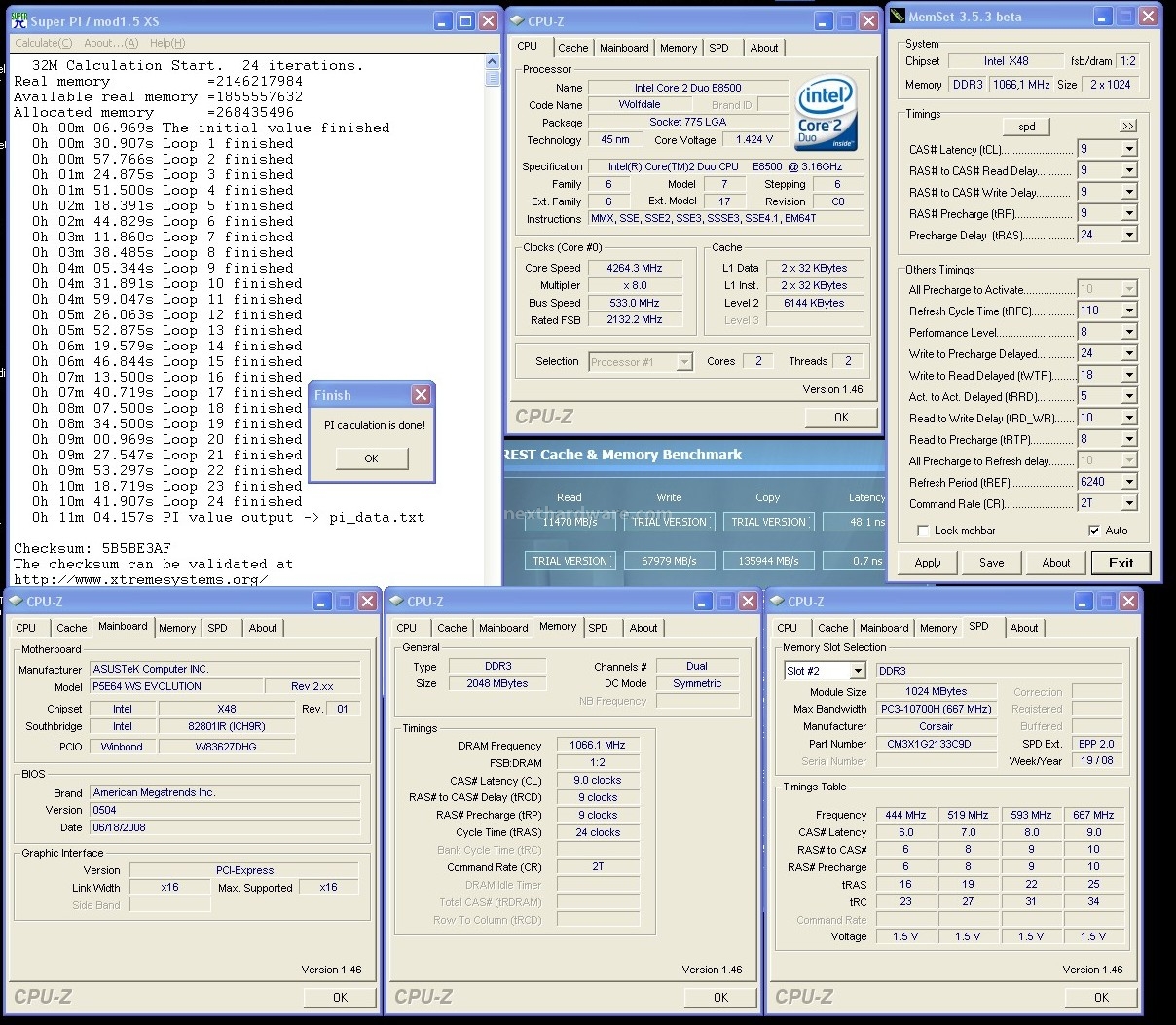Click OK in the CPU-Z Processor window
The height and width of the screenshot is (1025, 1176).
pos(842,417)
